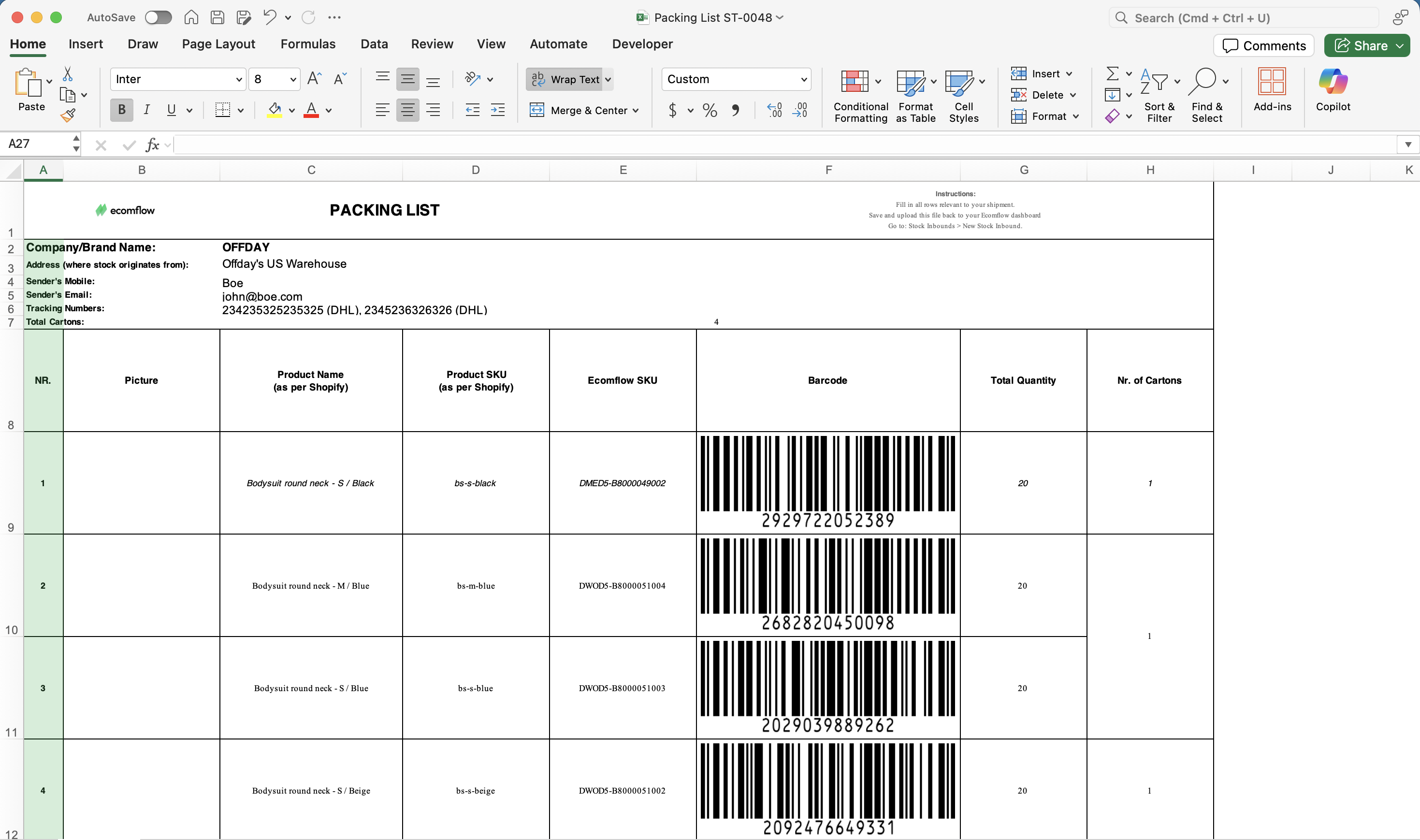Image resolution: width=1420 pixels, height=840 pixels.
Task: Click the currency dollar format icon
Action: [672, 110]
